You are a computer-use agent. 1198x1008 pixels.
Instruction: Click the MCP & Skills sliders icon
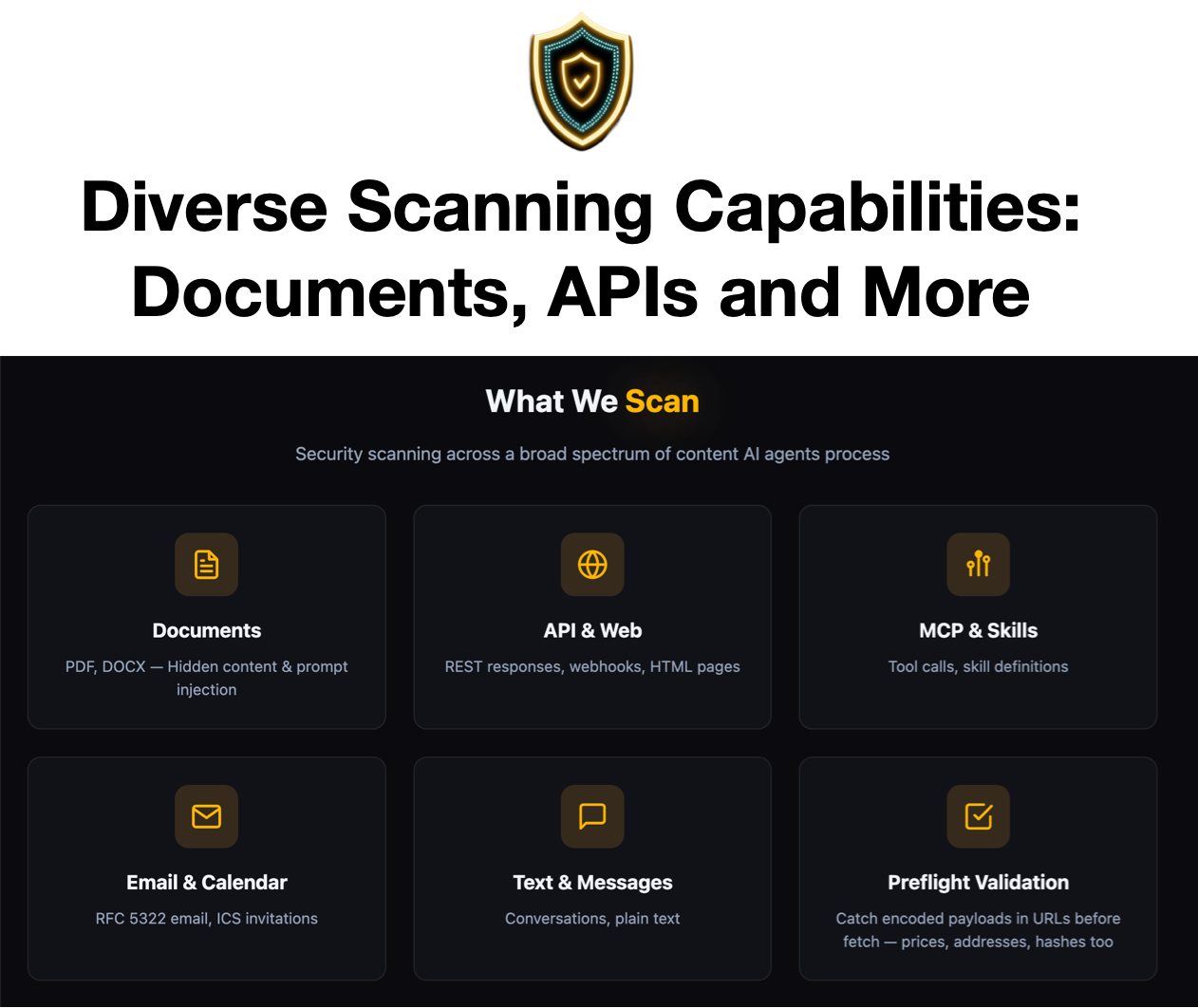click(978, 565)
